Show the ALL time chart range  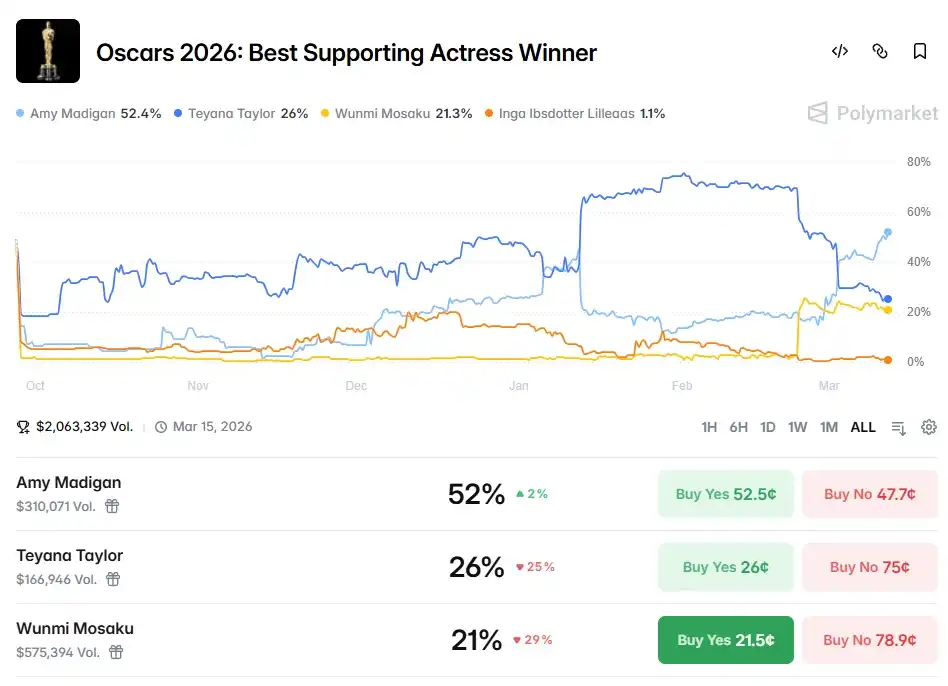[863, 427]
